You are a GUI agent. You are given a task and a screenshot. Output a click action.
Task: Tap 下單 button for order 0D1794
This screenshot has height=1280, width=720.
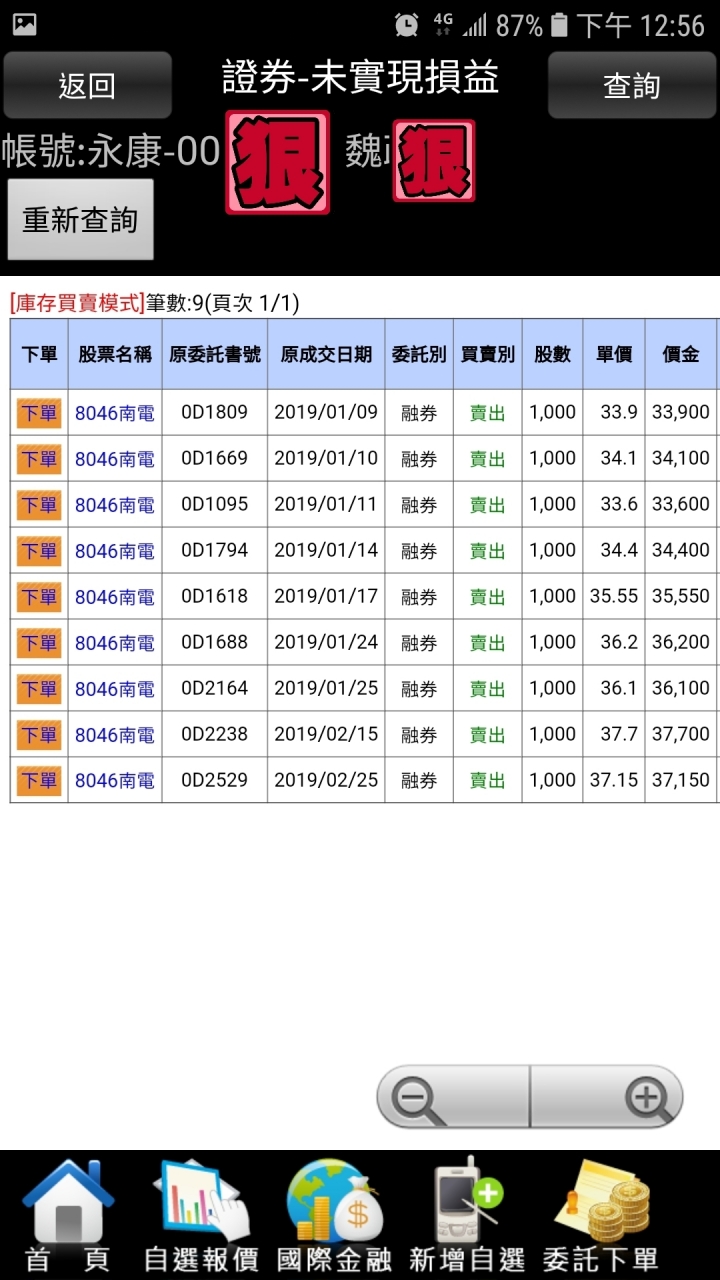(x=39, y=551)
